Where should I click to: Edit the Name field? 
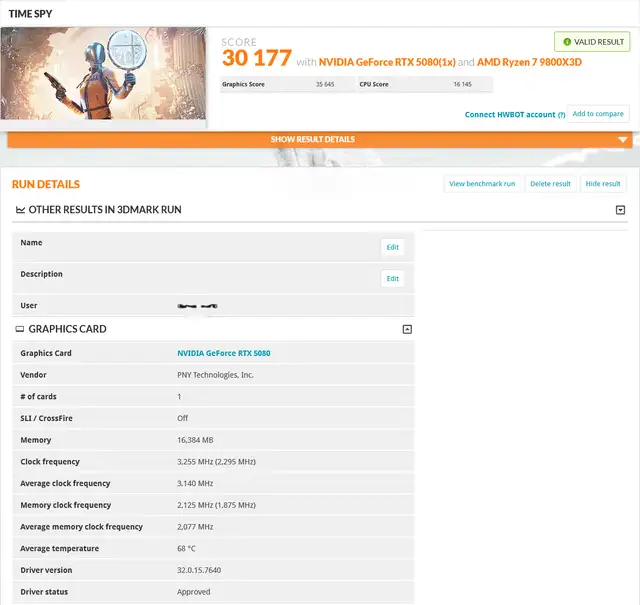pyautogui.click(x=393, y=247)
